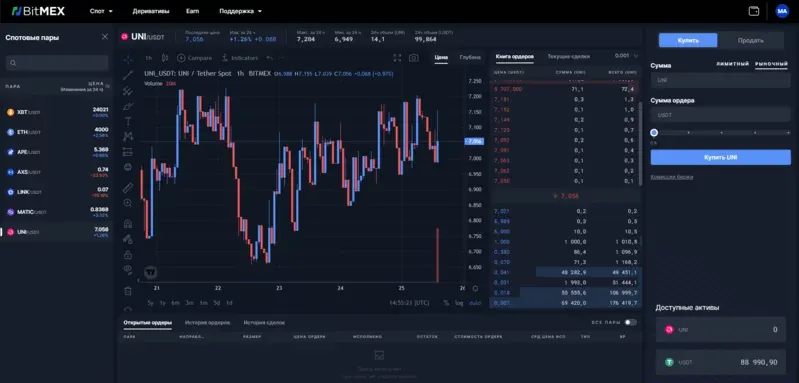Screen dimensions: 799x383
Task: Select the Рыночный order type
Action: tap(771, 64)
